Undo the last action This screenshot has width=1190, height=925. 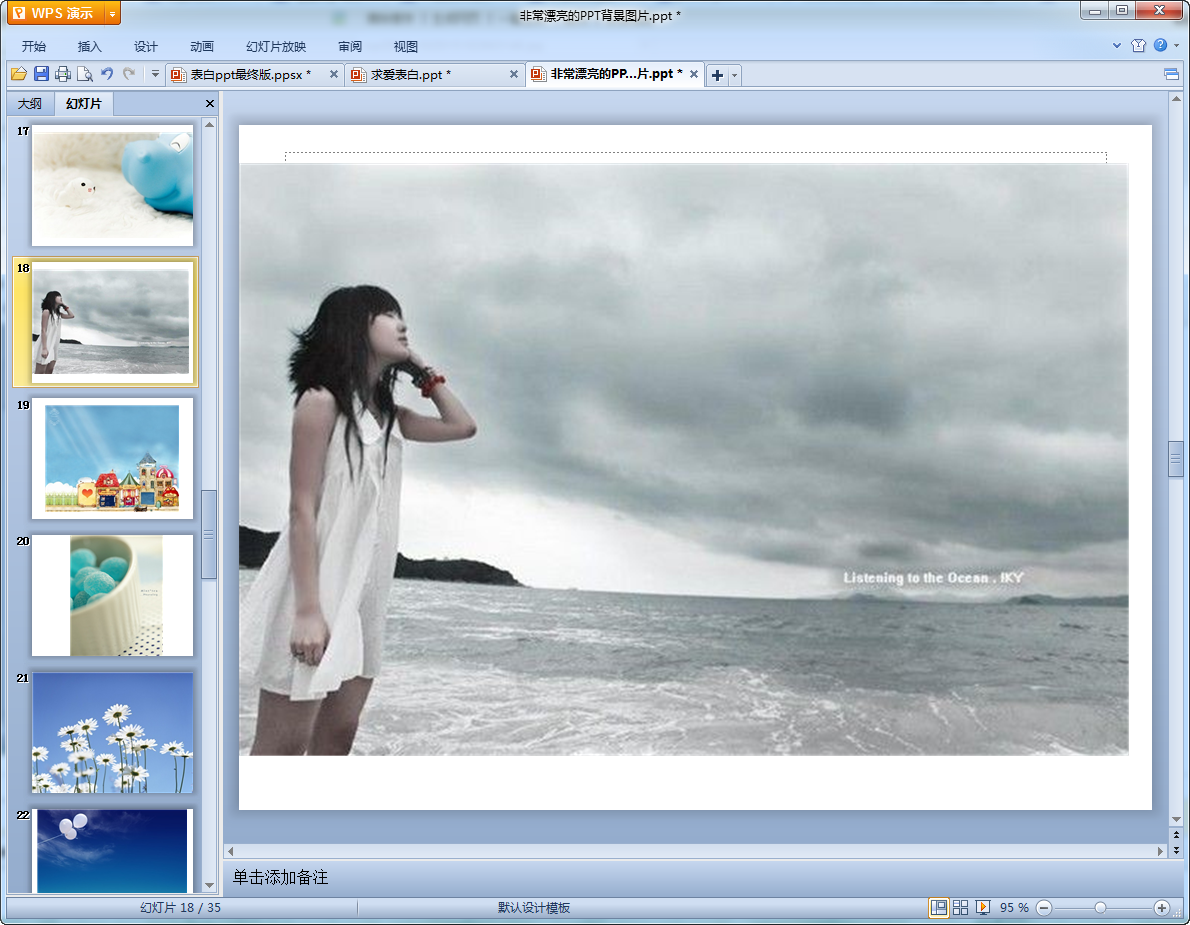click(107, 74)
